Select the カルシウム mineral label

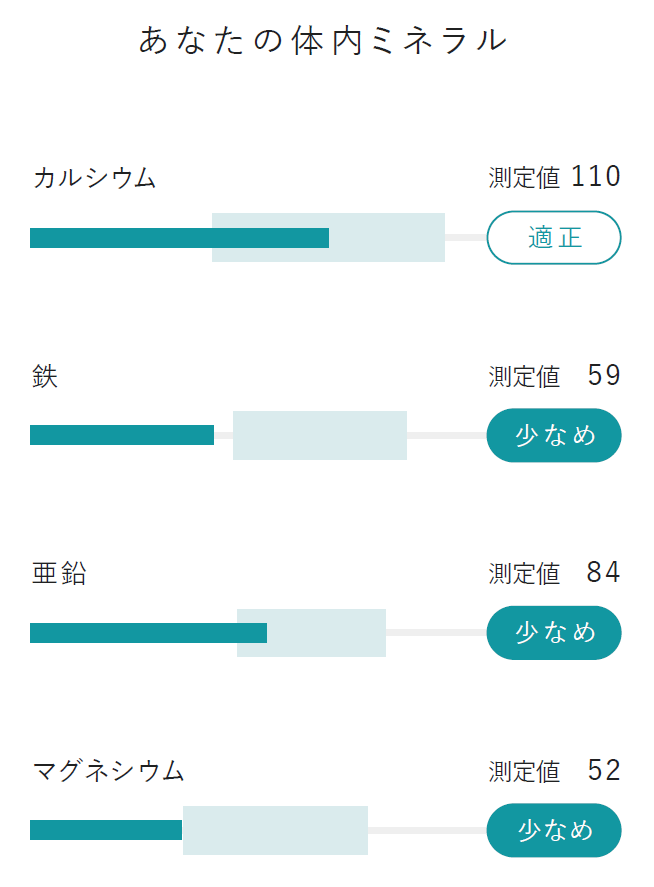pos(95,179)
